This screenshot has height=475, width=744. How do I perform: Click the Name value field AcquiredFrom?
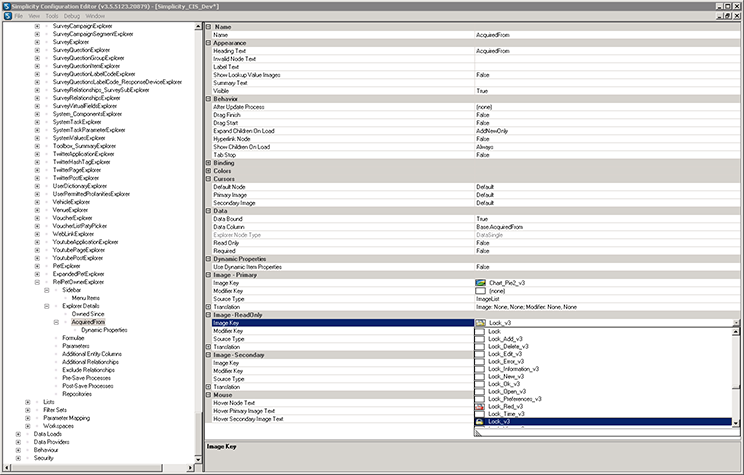607,35
